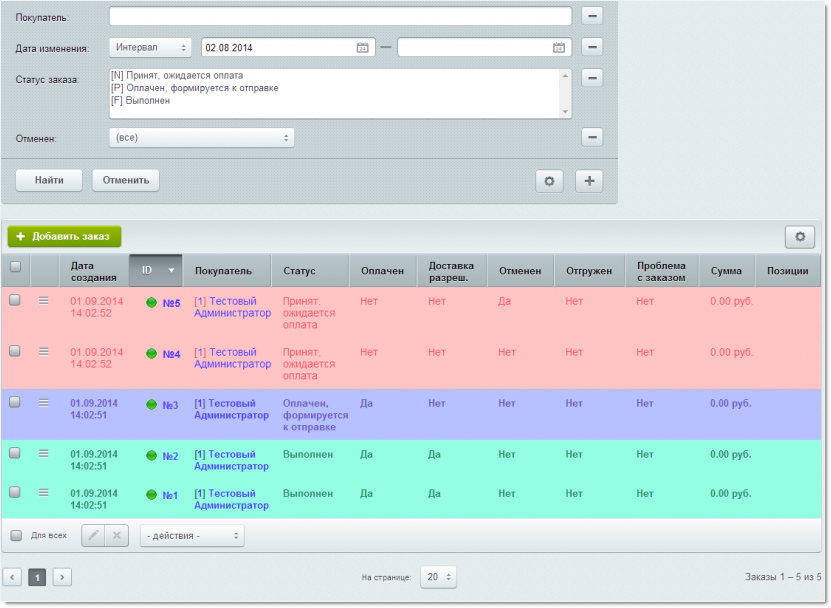Open calendar picker for start date 02.08.2014
Screen dimensions: 831x608
(x=362, y=48)
